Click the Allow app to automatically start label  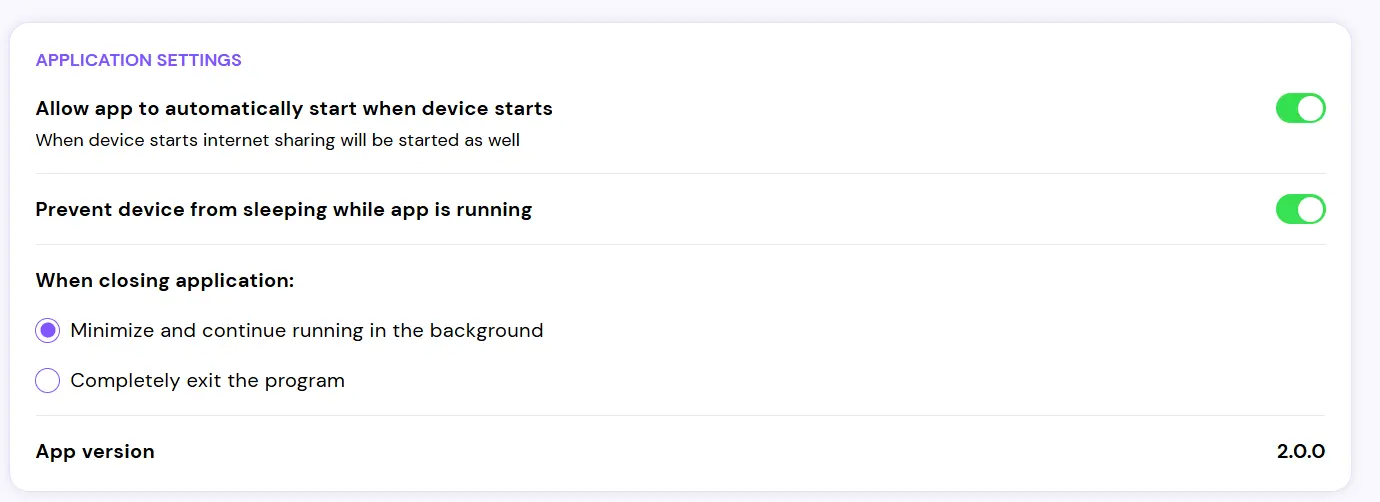coord(294,108)
